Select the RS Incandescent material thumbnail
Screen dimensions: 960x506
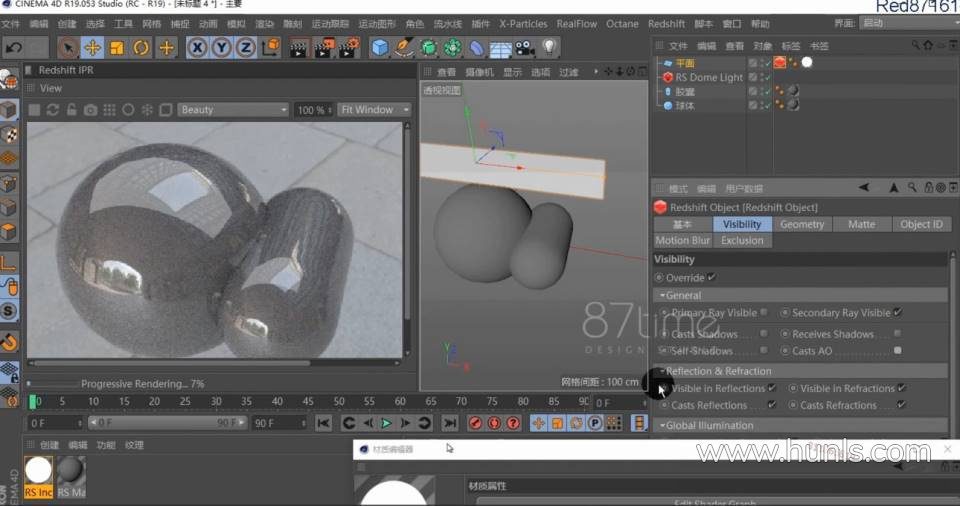pyautogui.click(x=38, y=477)
